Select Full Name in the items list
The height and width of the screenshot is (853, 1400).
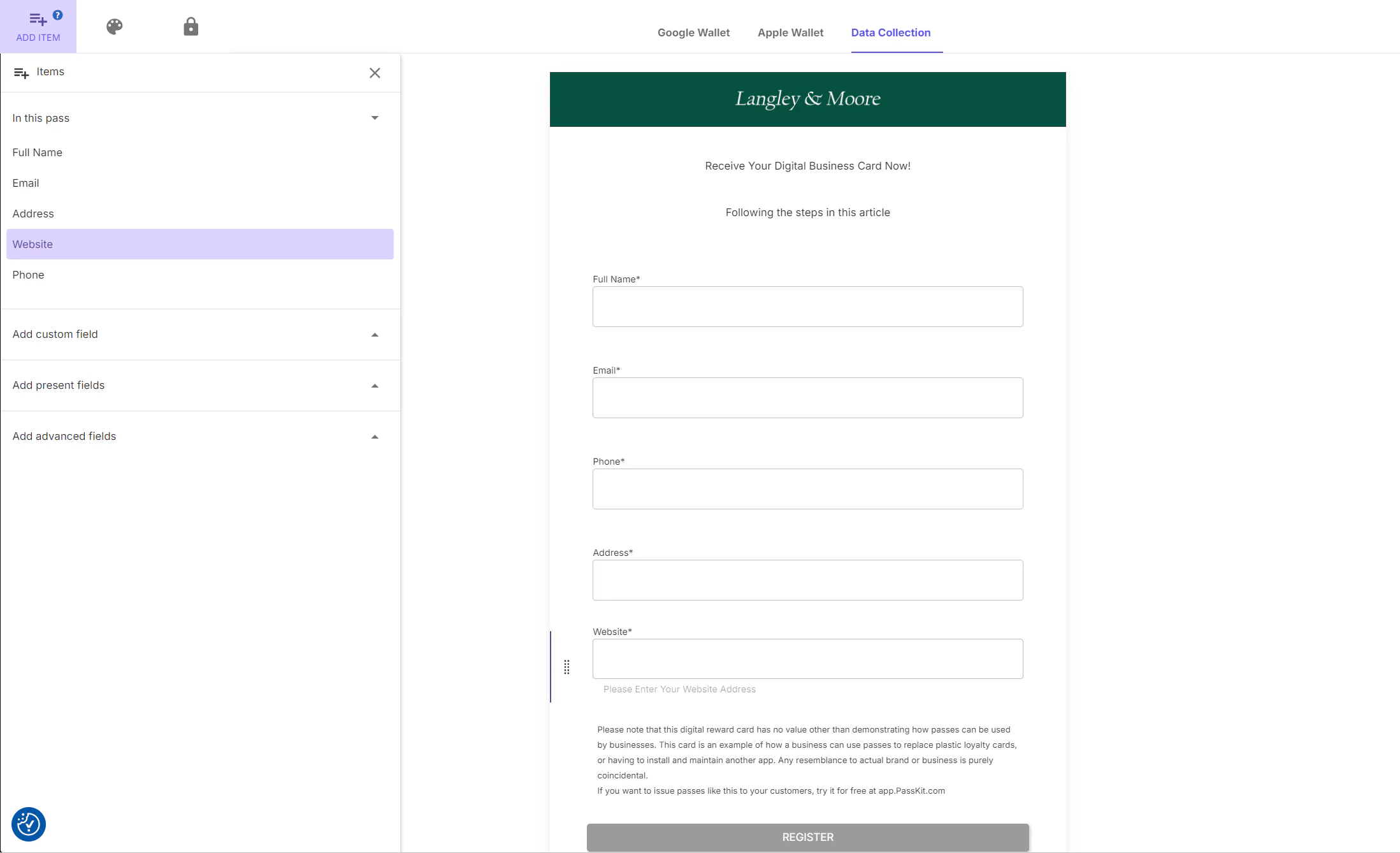click(200, 152)
